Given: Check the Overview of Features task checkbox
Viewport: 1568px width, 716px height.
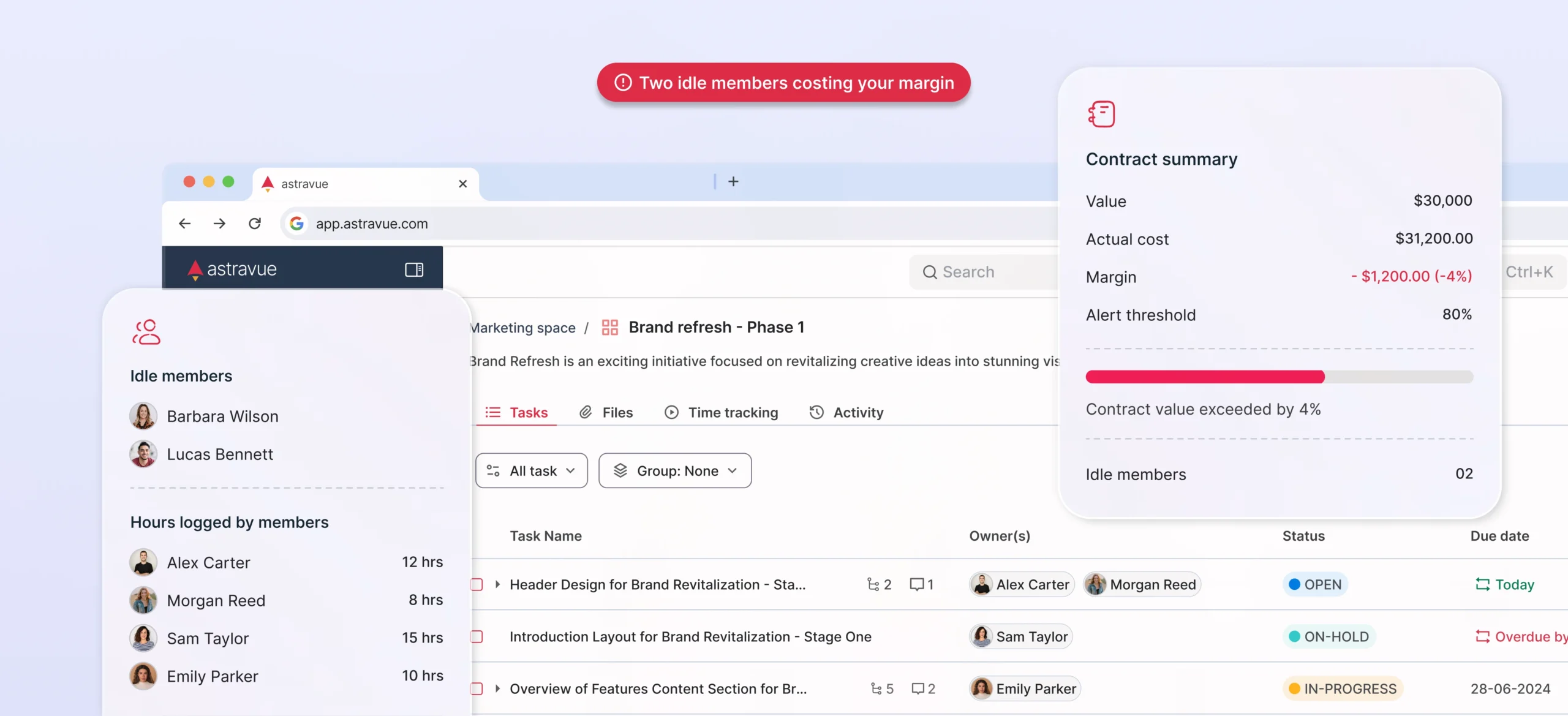Looking at the screenshot, I should pos(477,688).
